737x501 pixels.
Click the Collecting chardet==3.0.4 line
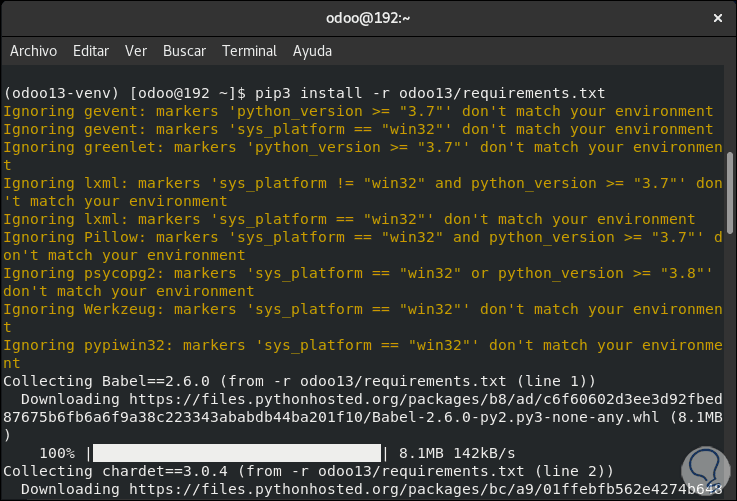pos(308,471)
